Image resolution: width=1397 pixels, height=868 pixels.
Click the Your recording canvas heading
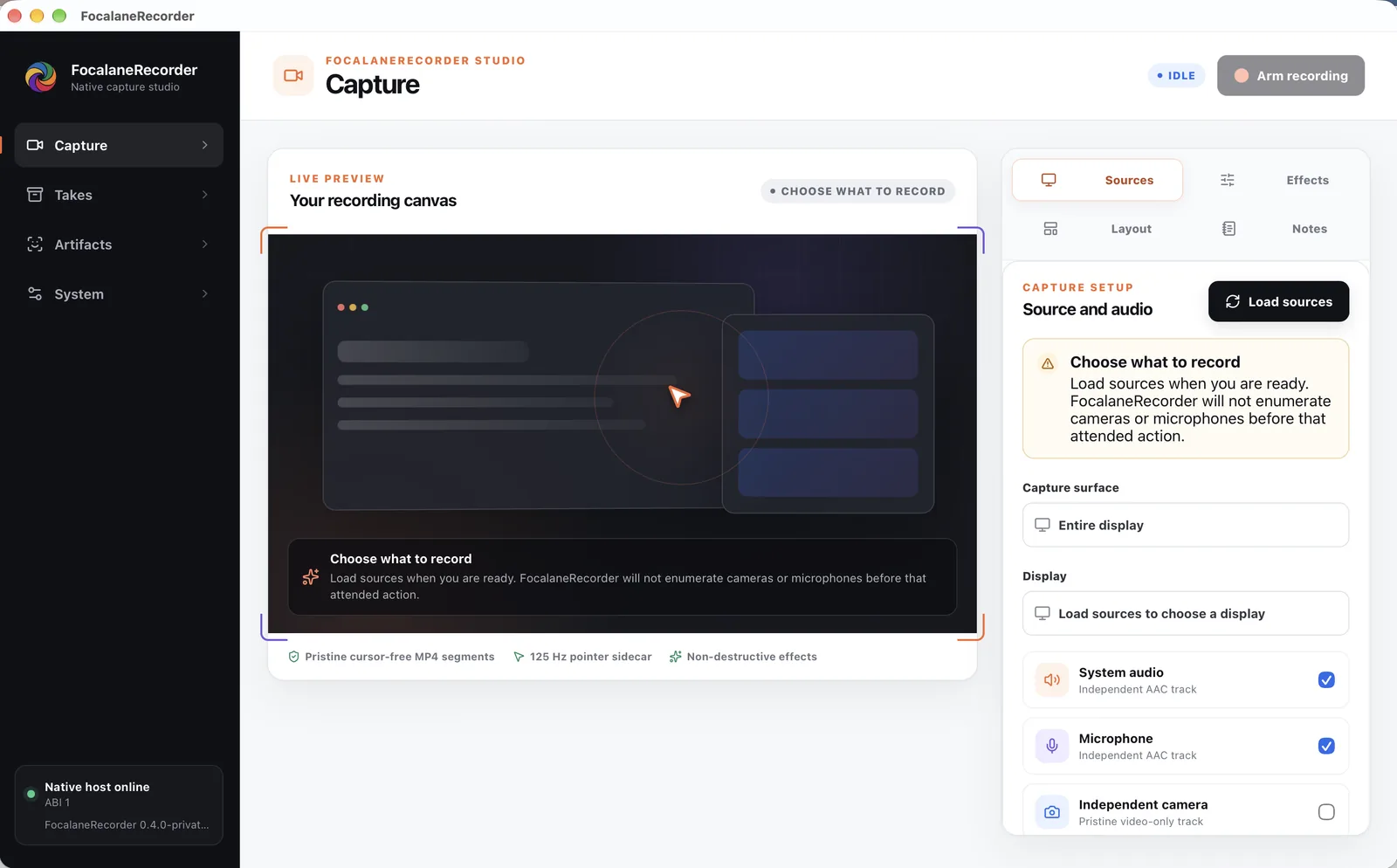[373, 200]
